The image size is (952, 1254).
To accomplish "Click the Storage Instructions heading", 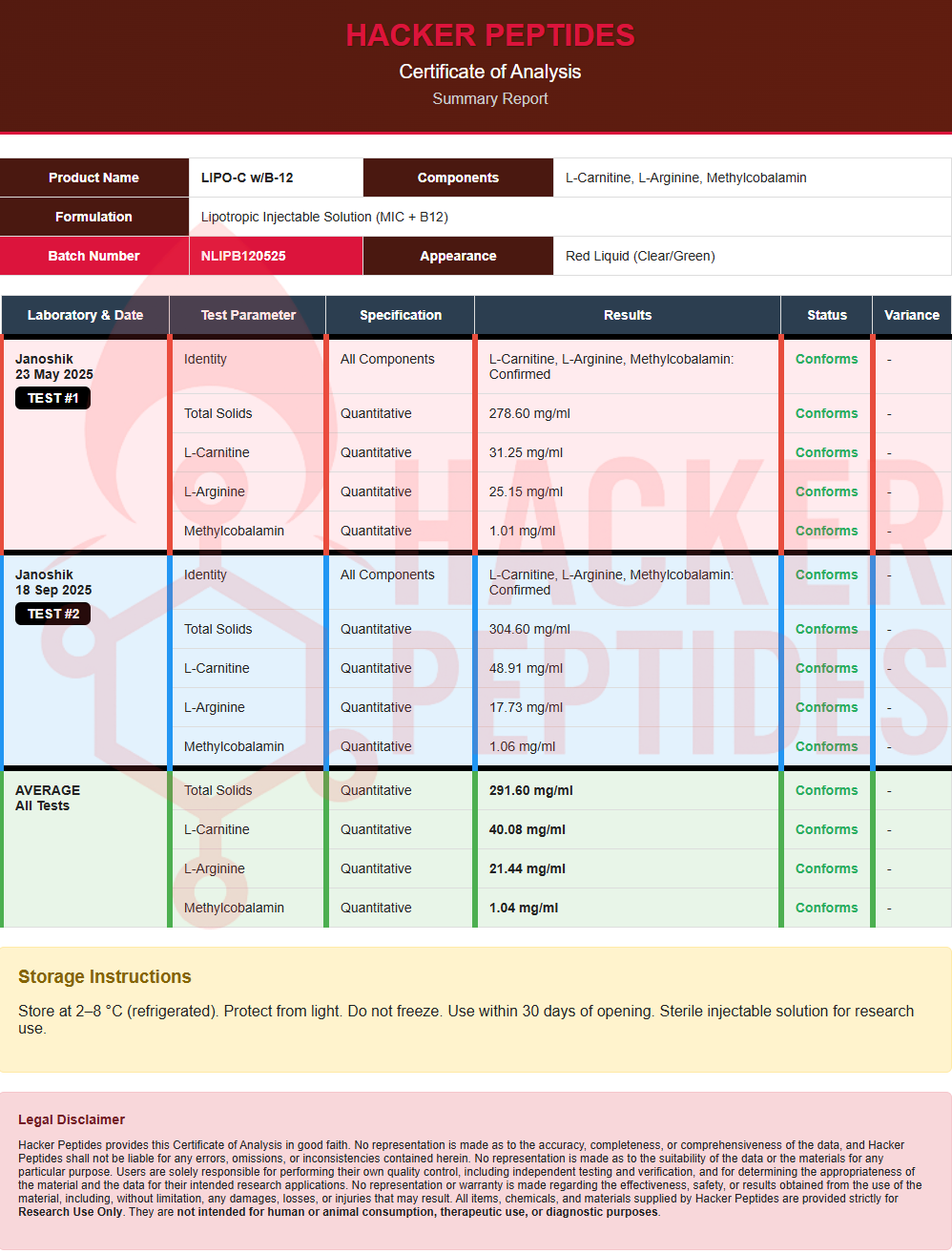I will (x=105, y=976).
